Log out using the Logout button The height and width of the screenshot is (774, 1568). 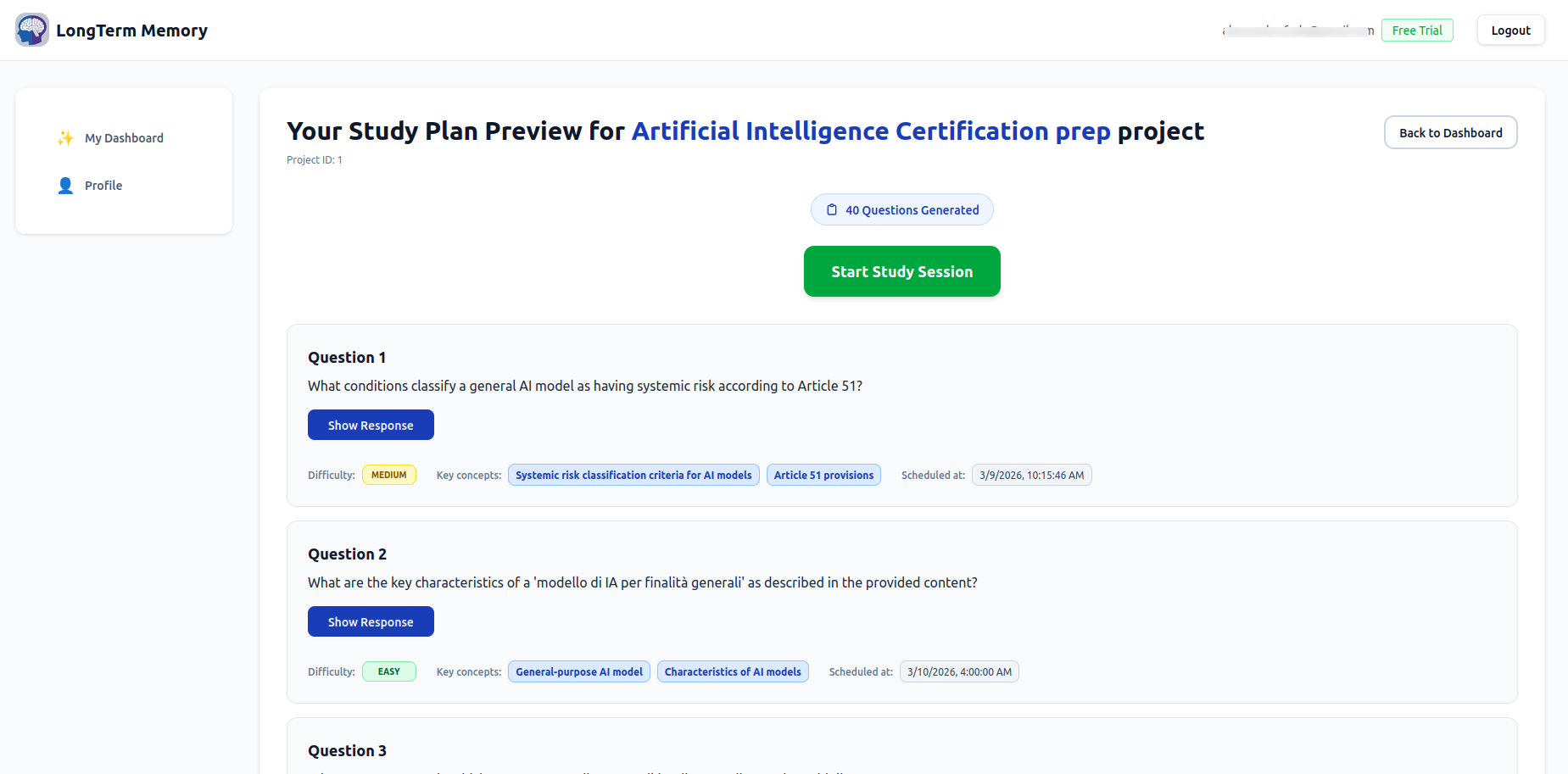coord(1510,31)
